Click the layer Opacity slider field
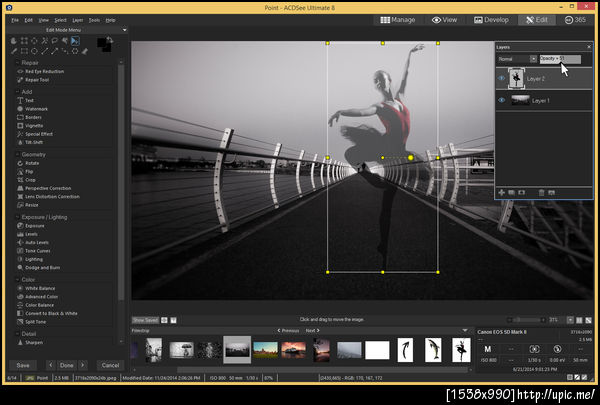The height and width of the screenshot is (405, 600). pos(559,58)
